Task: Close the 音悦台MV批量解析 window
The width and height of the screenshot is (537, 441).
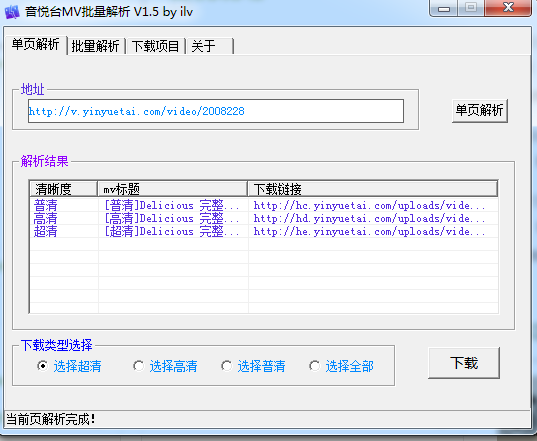Action: (509, 8)
